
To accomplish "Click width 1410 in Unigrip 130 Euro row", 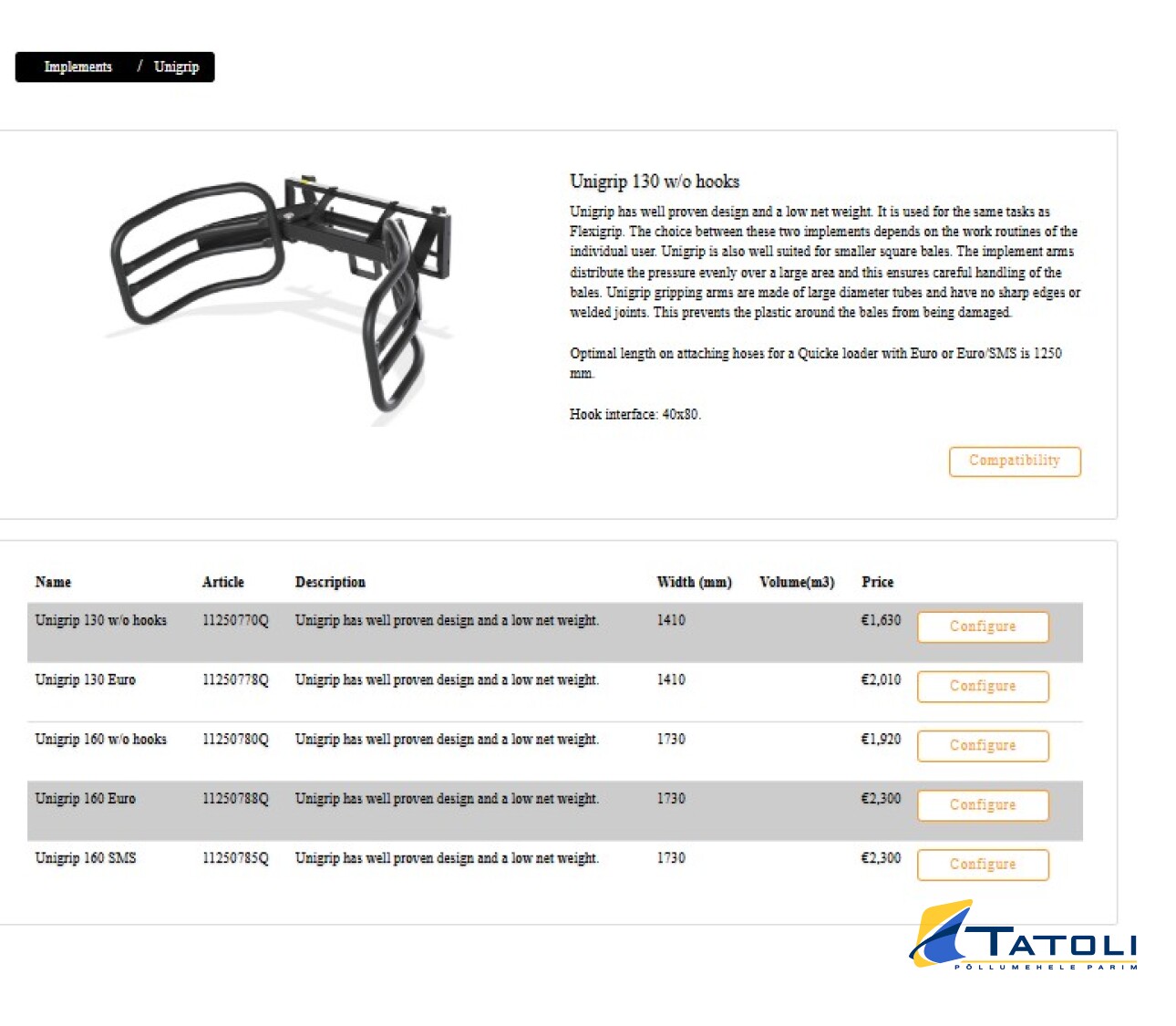I will (671, 679).
